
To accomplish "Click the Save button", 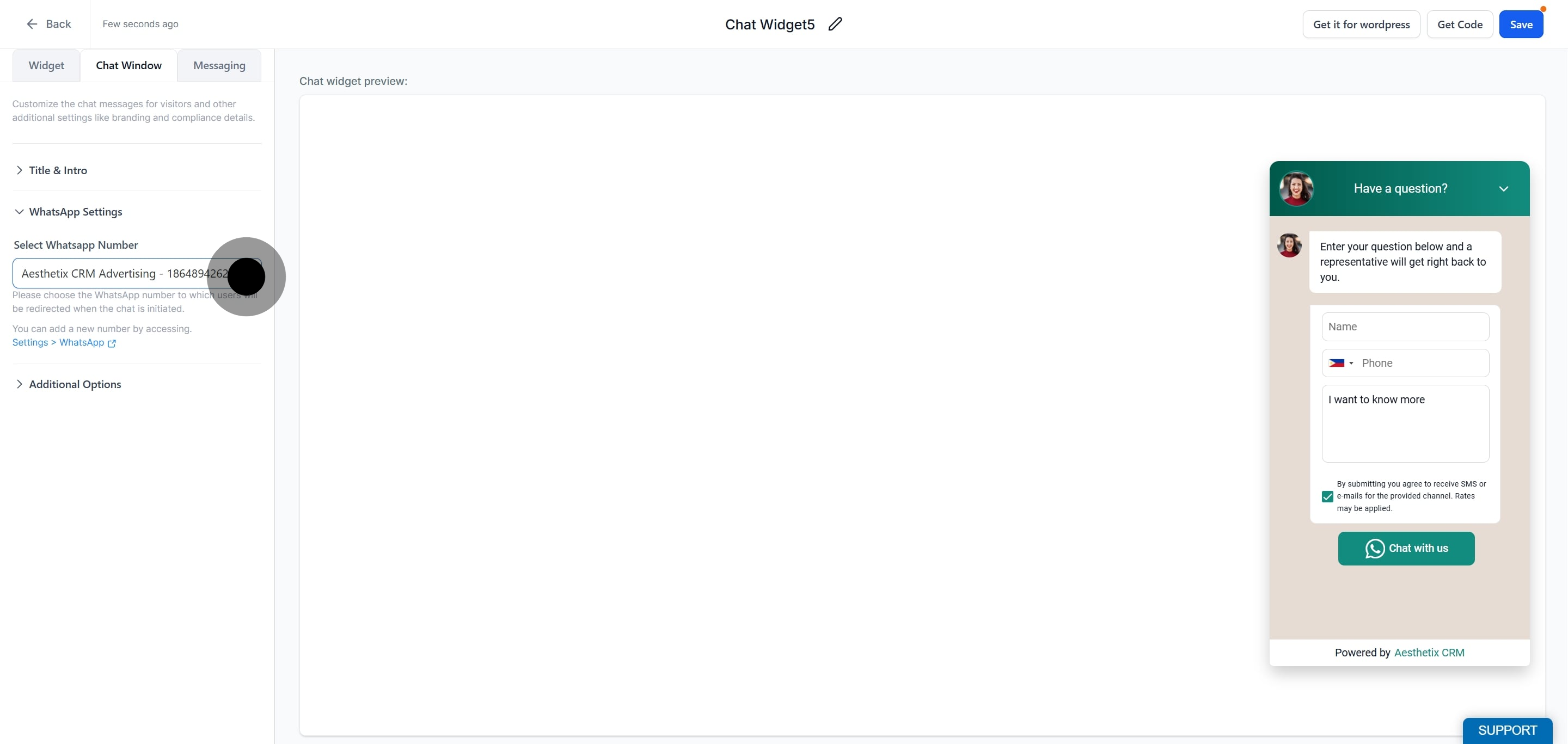I will click(1521, 24).
